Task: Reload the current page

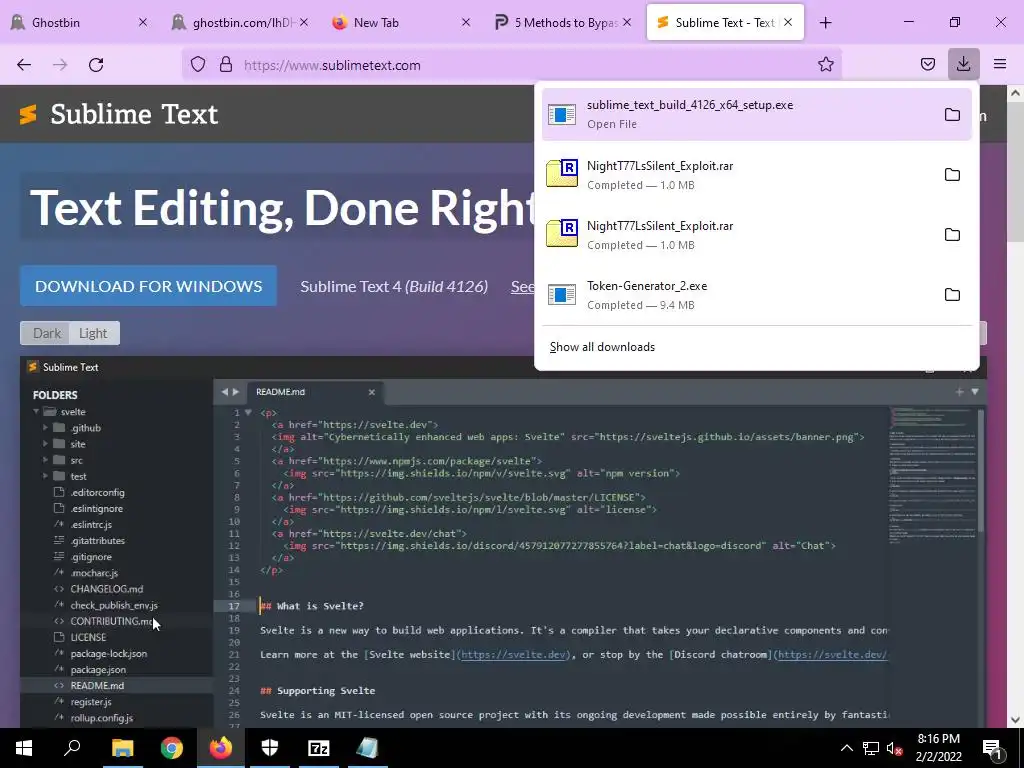Action: tap(96, 65)
